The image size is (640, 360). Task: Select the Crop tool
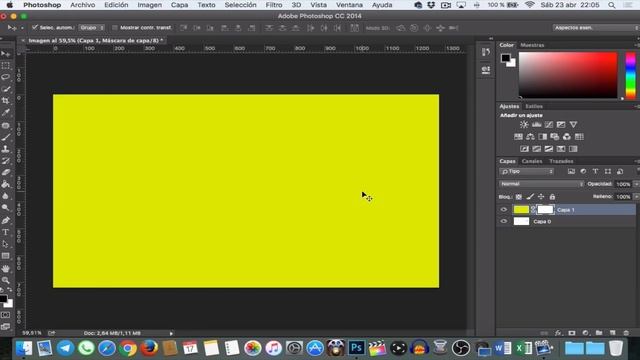(x=6, y=100)
